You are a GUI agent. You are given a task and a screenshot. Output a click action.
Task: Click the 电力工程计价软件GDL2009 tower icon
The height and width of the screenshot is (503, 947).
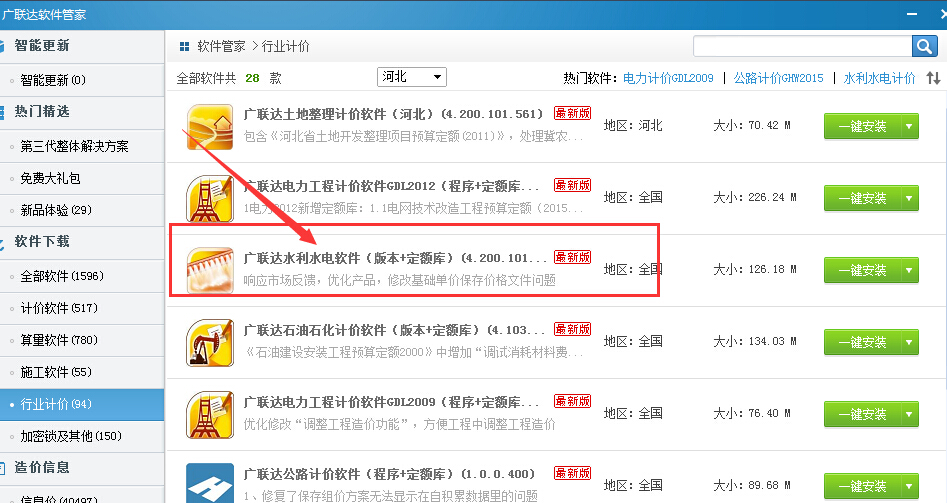click(x=210, y=414)
